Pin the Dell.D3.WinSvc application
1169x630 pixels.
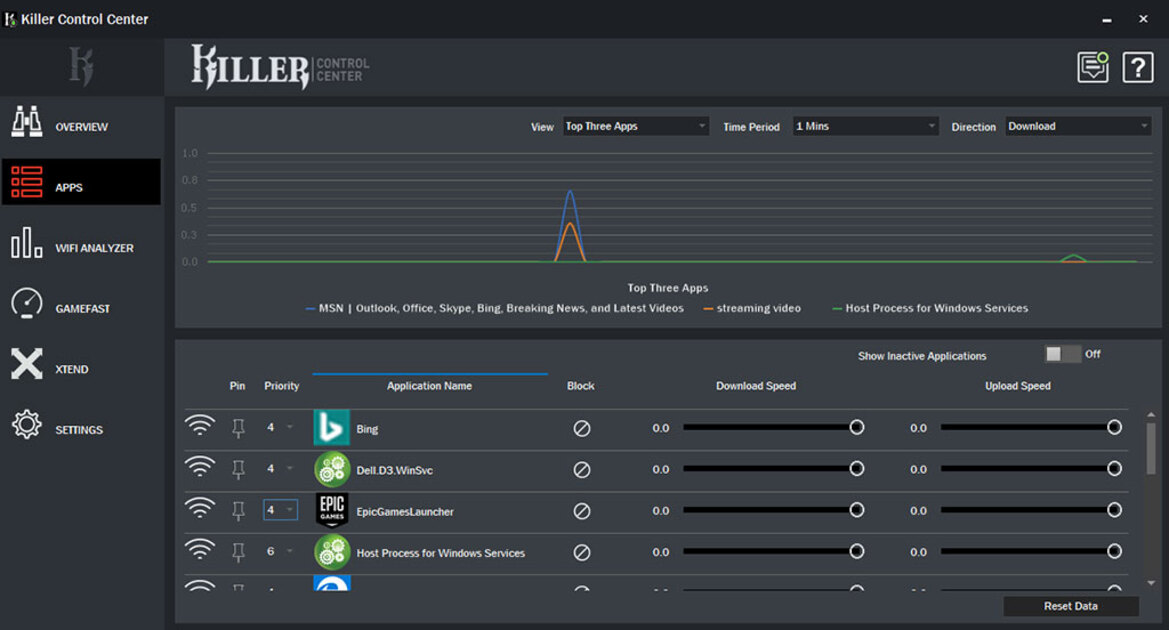point(239,470)
